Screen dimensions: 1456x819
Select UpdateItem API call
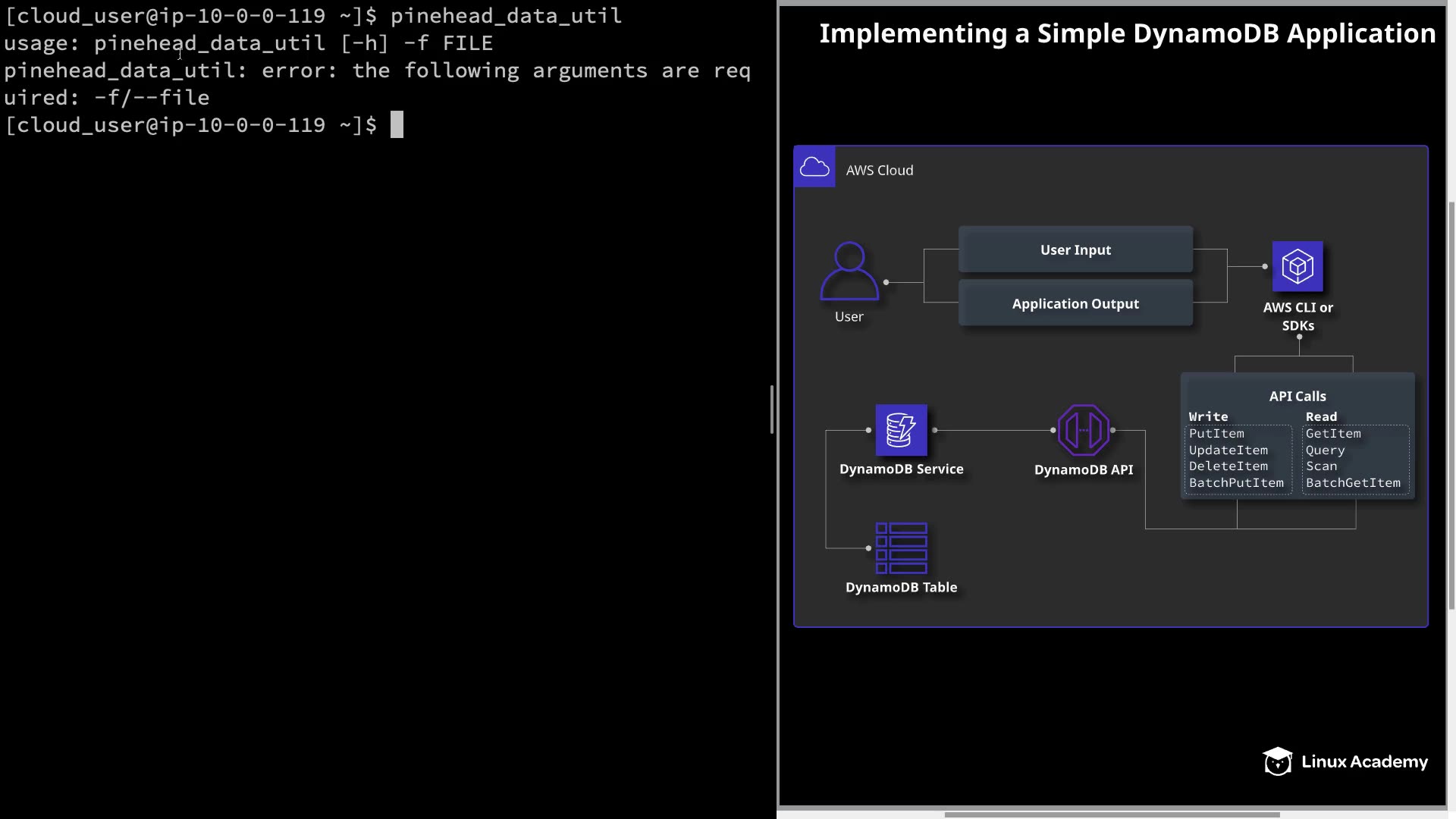pos(1228,450)
